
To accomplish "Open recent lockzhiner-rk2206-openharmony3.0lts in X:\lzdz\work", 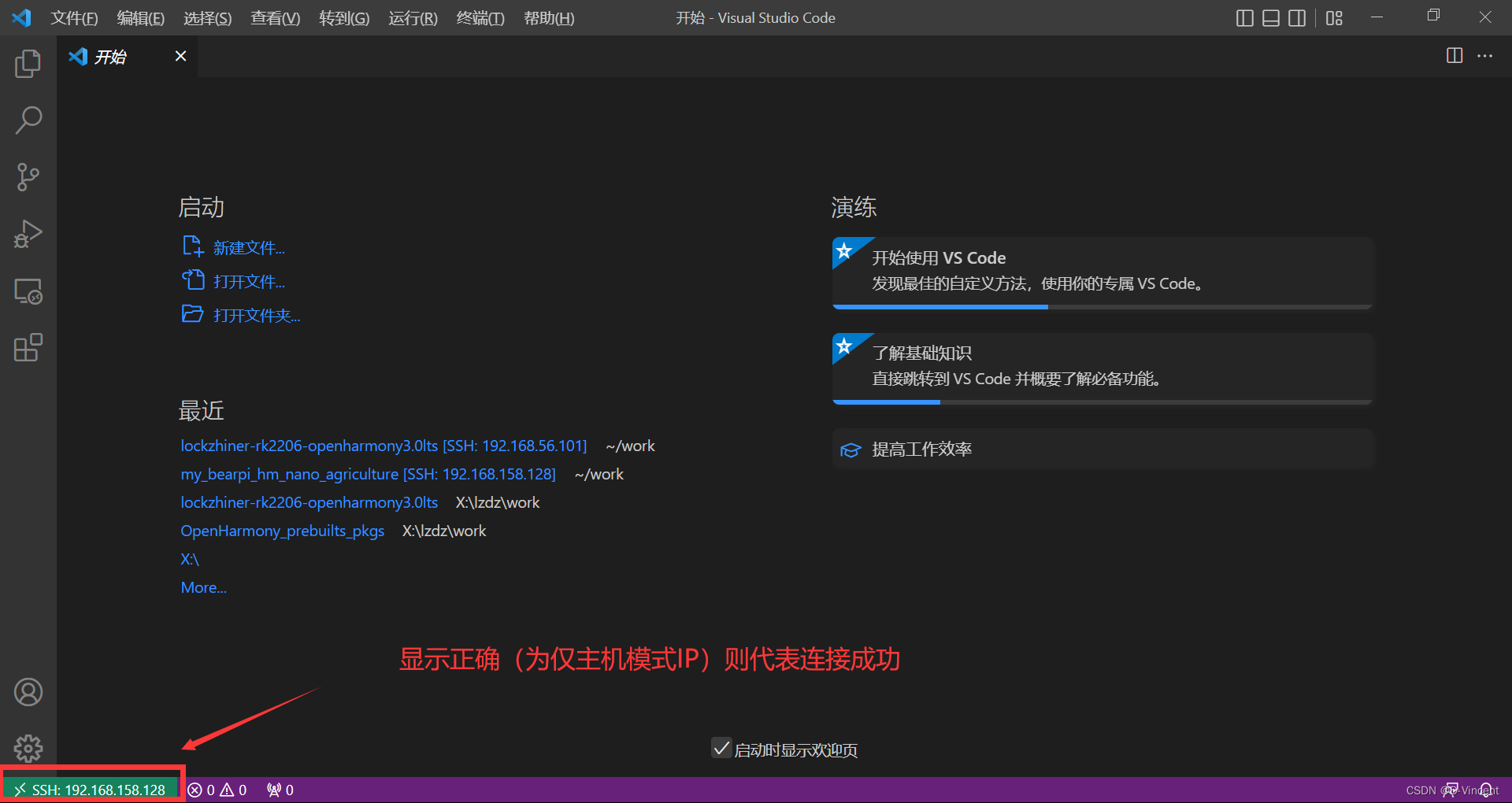I will (x=309, y=502).
